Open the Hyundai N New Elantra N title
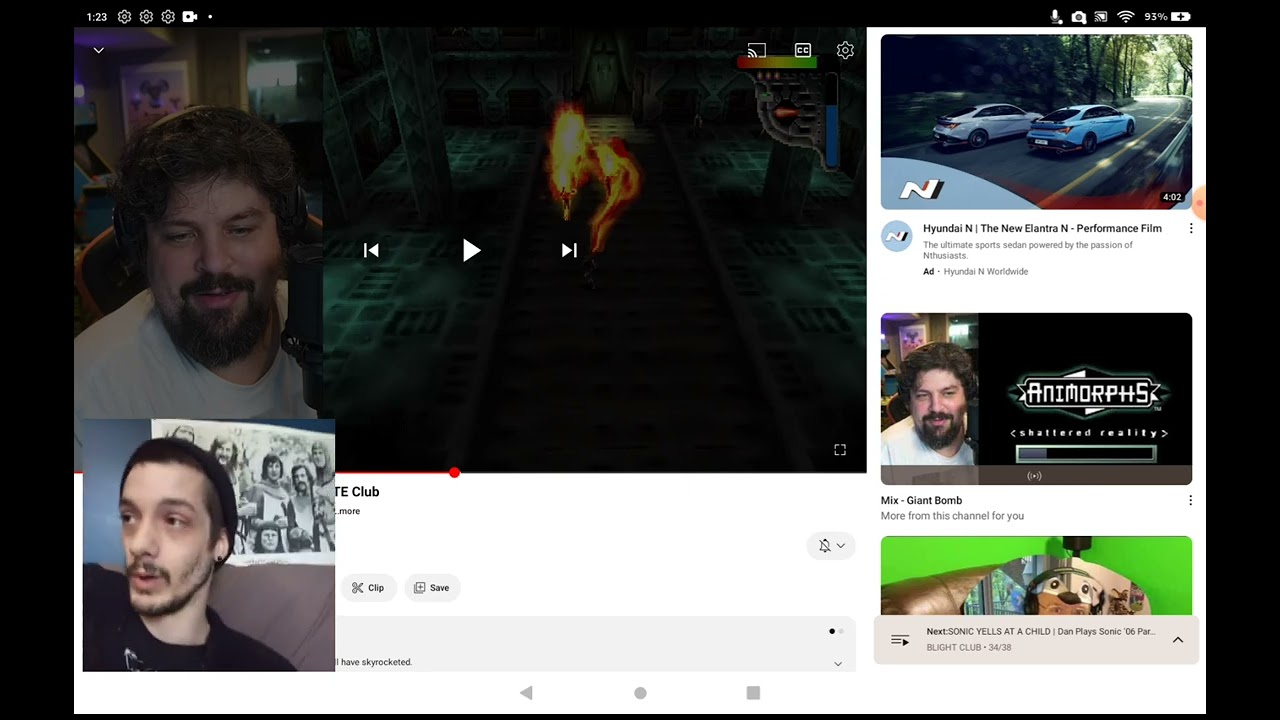 (x=1042, y=228)
